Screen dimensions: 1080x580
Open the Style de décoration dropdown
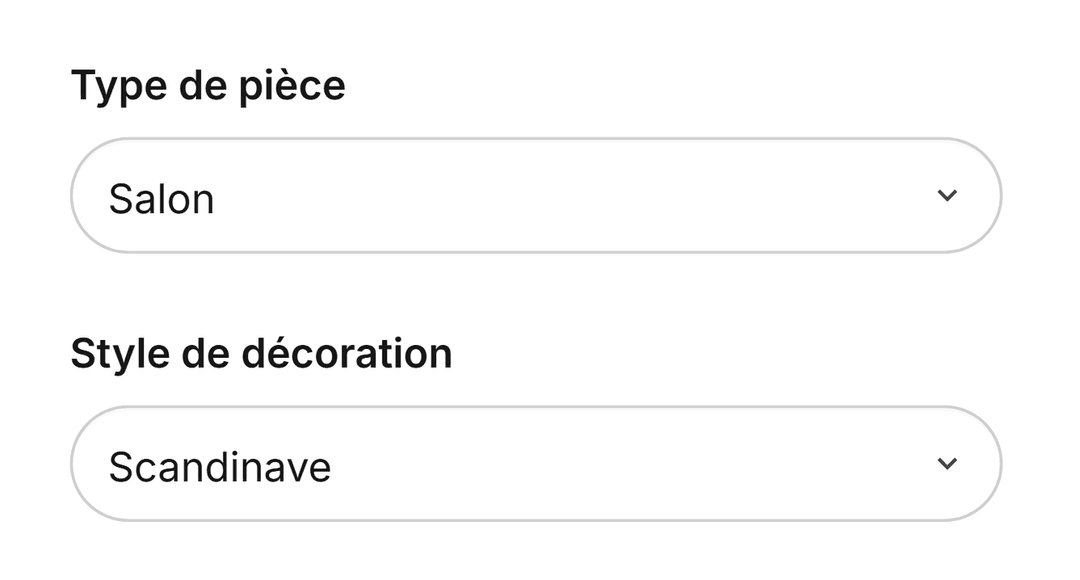click(x=535, y=464)
